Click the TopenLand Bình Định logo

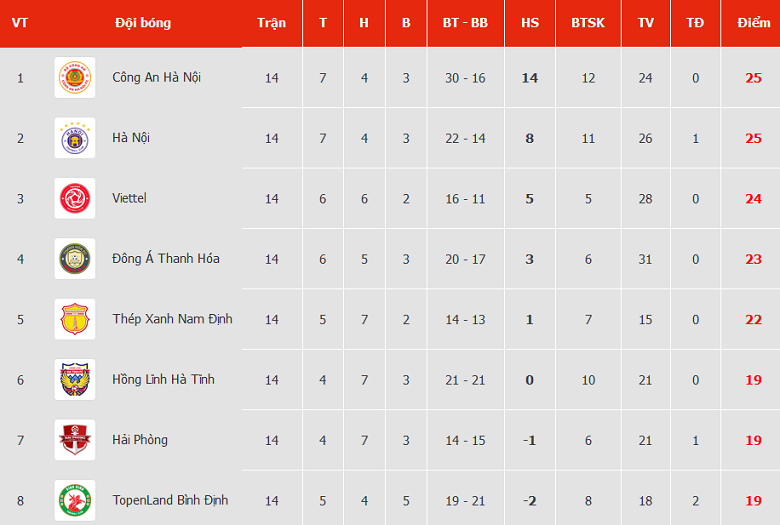pyautogui.click(x=75, y=500)
